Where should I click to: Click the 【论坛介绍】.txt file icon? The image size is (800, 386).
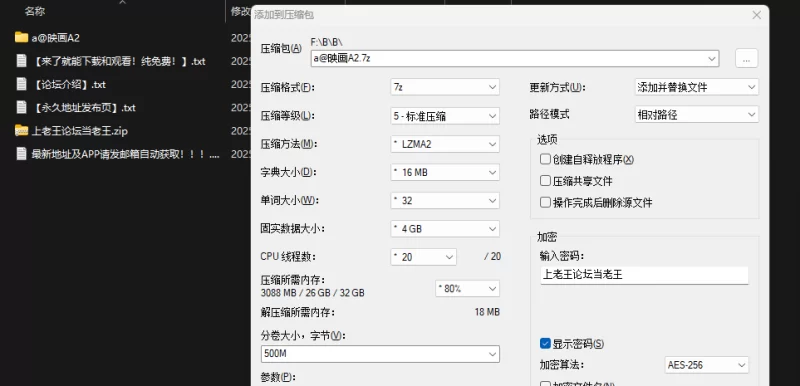21,84
